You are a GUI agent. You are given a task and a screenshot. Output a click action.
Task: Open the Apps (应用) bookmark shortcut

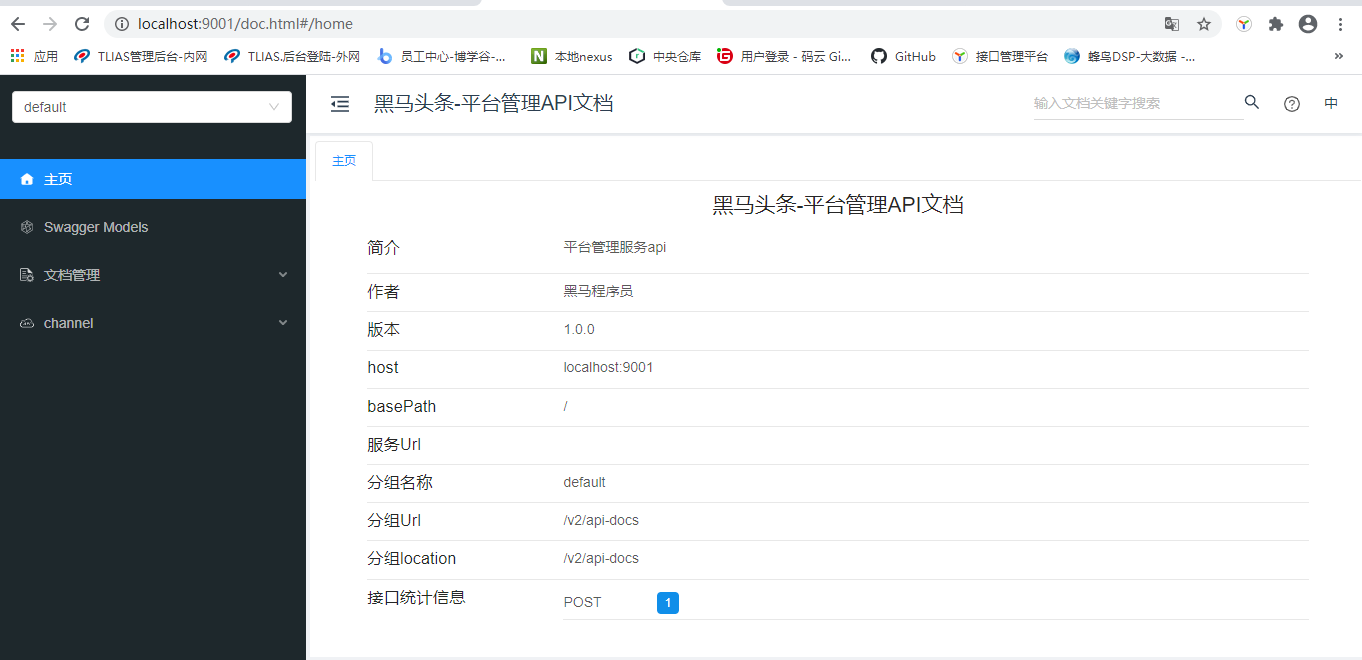(x=34, y=57)
